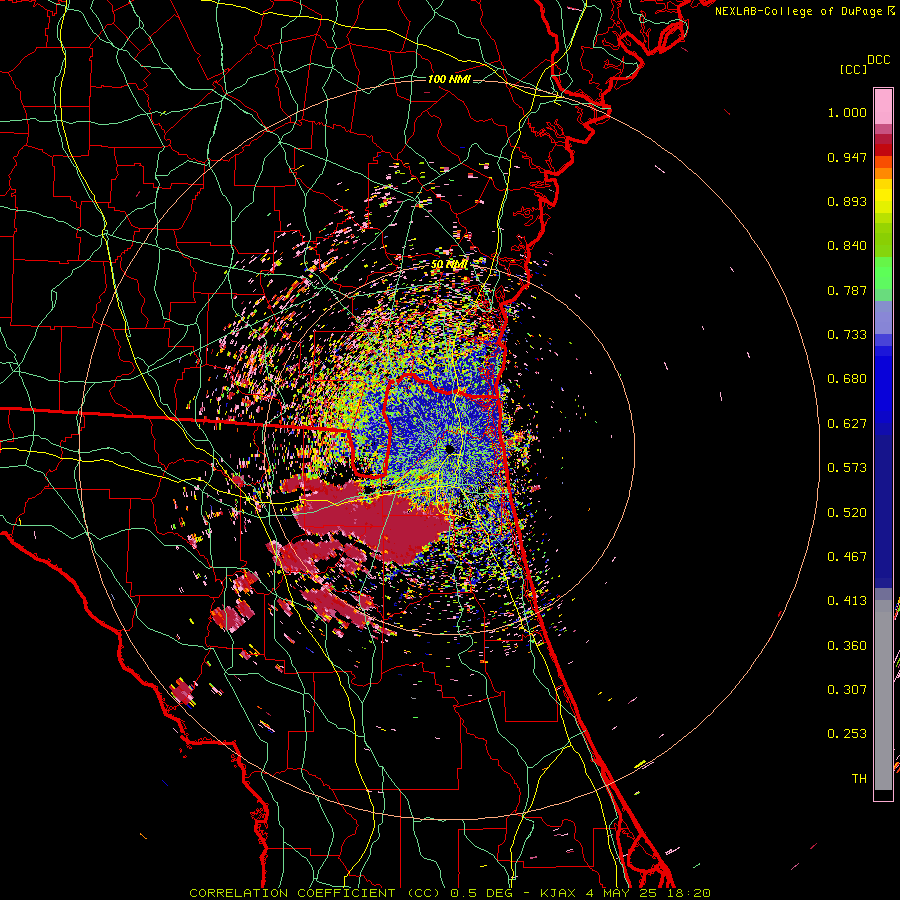This screenshot has width=900, height=900.
Task: Pick the orange swatch on the color bar
Action: (883, 173)
